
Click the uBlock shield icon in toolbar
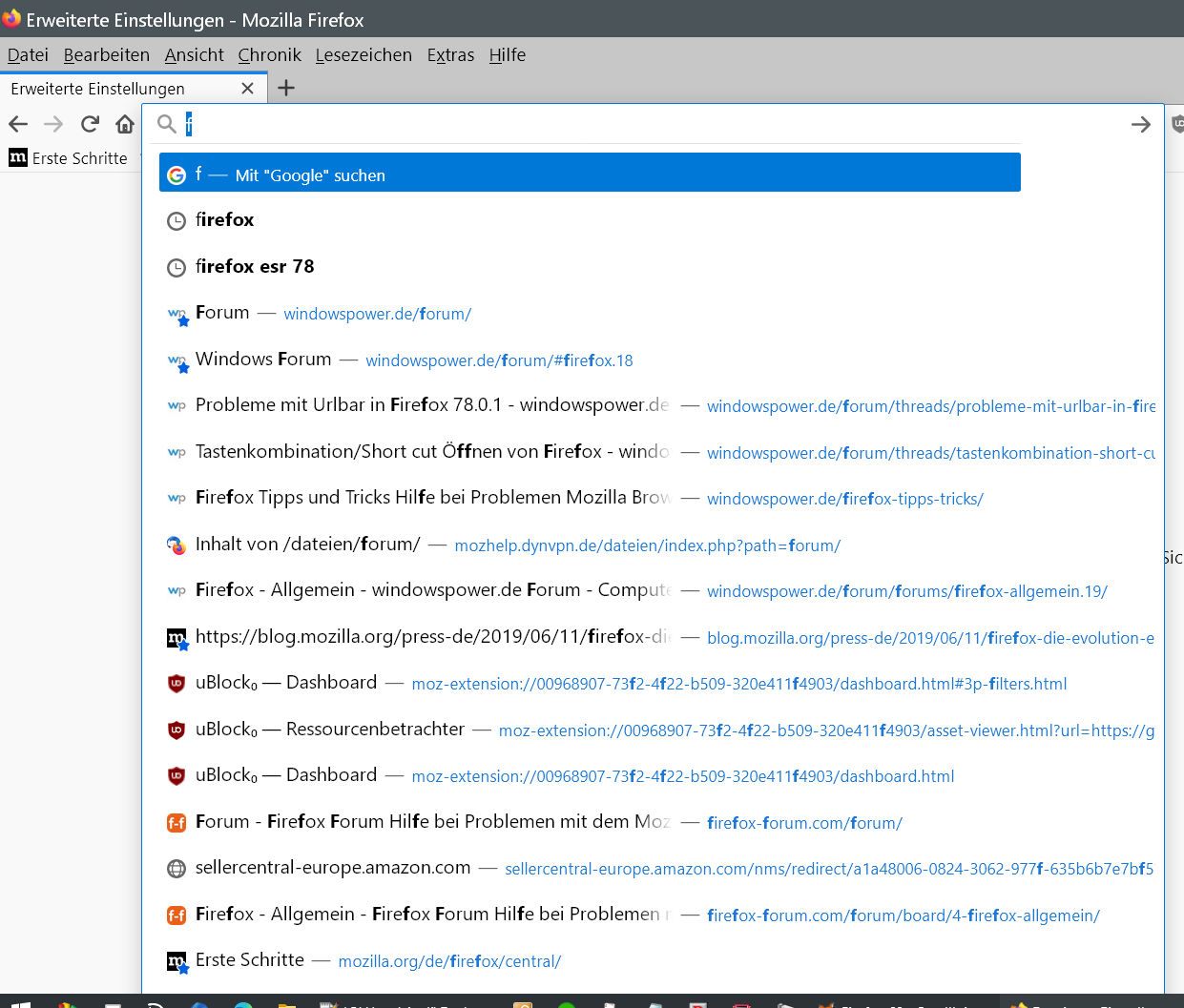click(1176, 124)
